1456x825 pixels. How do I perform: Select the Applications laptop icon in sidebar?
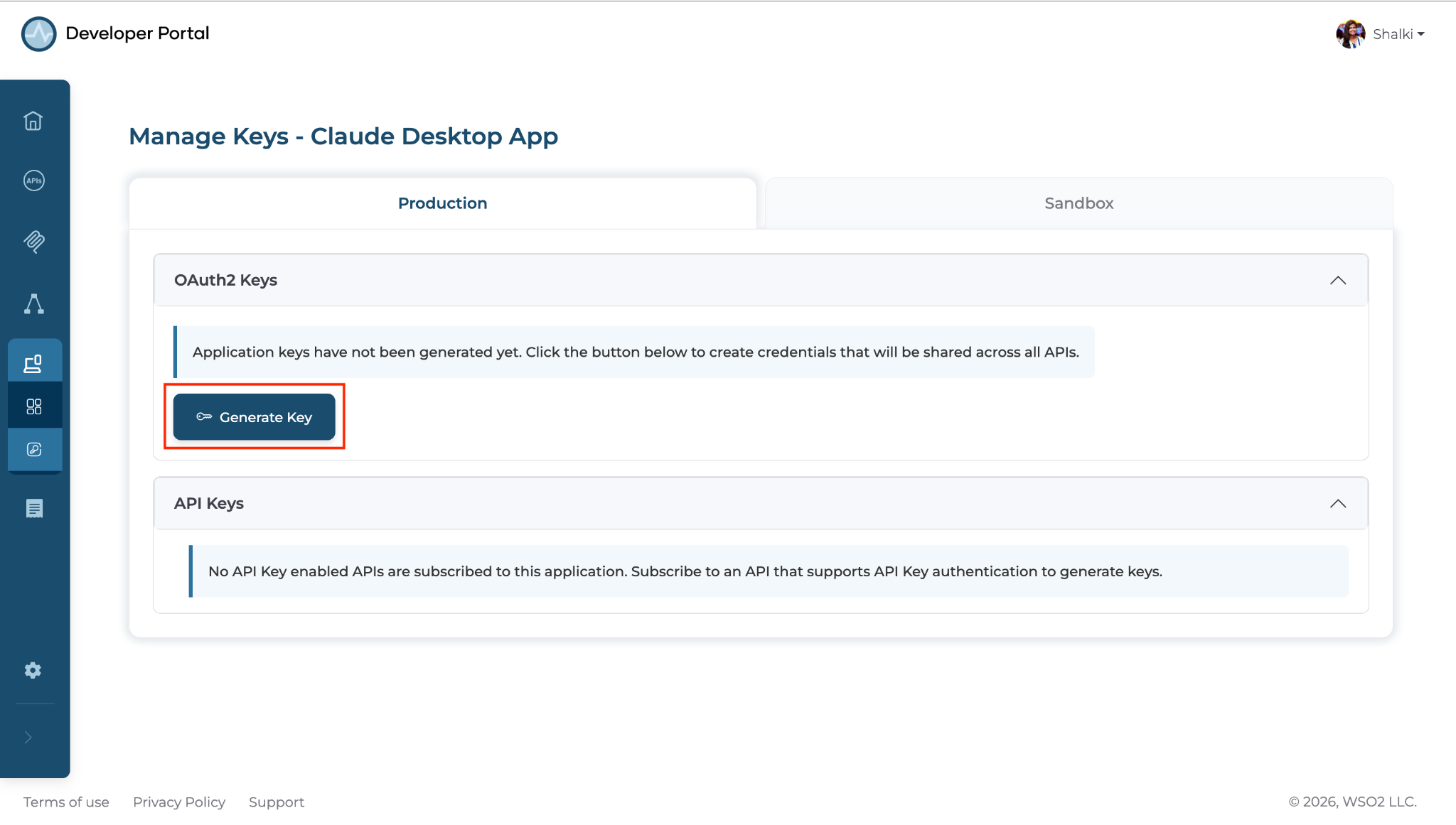pyautogui.click(x=33, y=364)
